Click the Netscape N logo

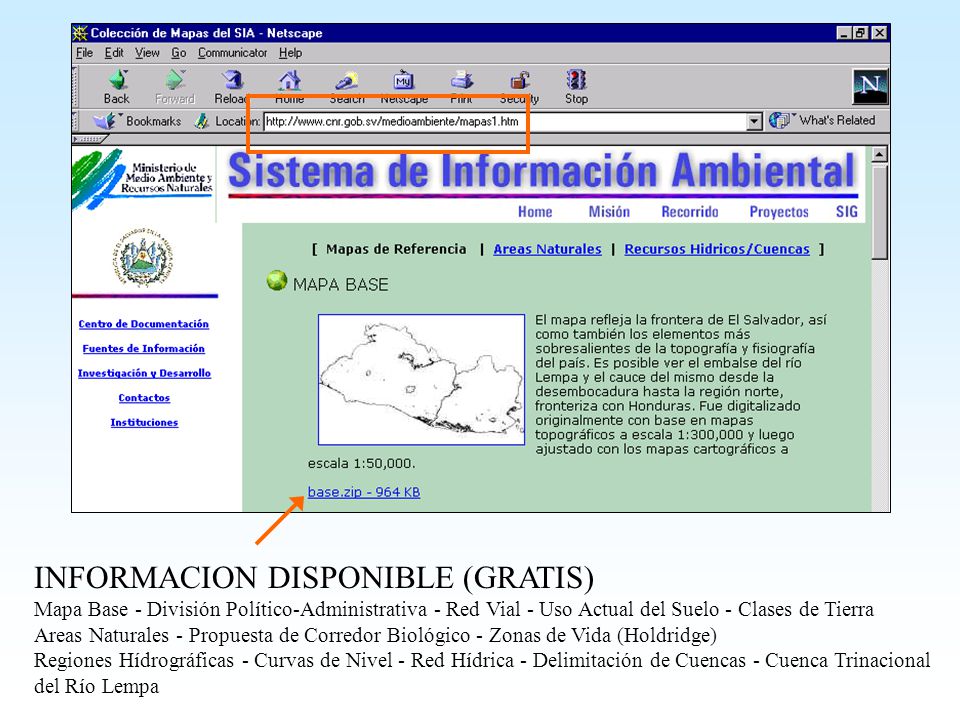tap(870, 86)
